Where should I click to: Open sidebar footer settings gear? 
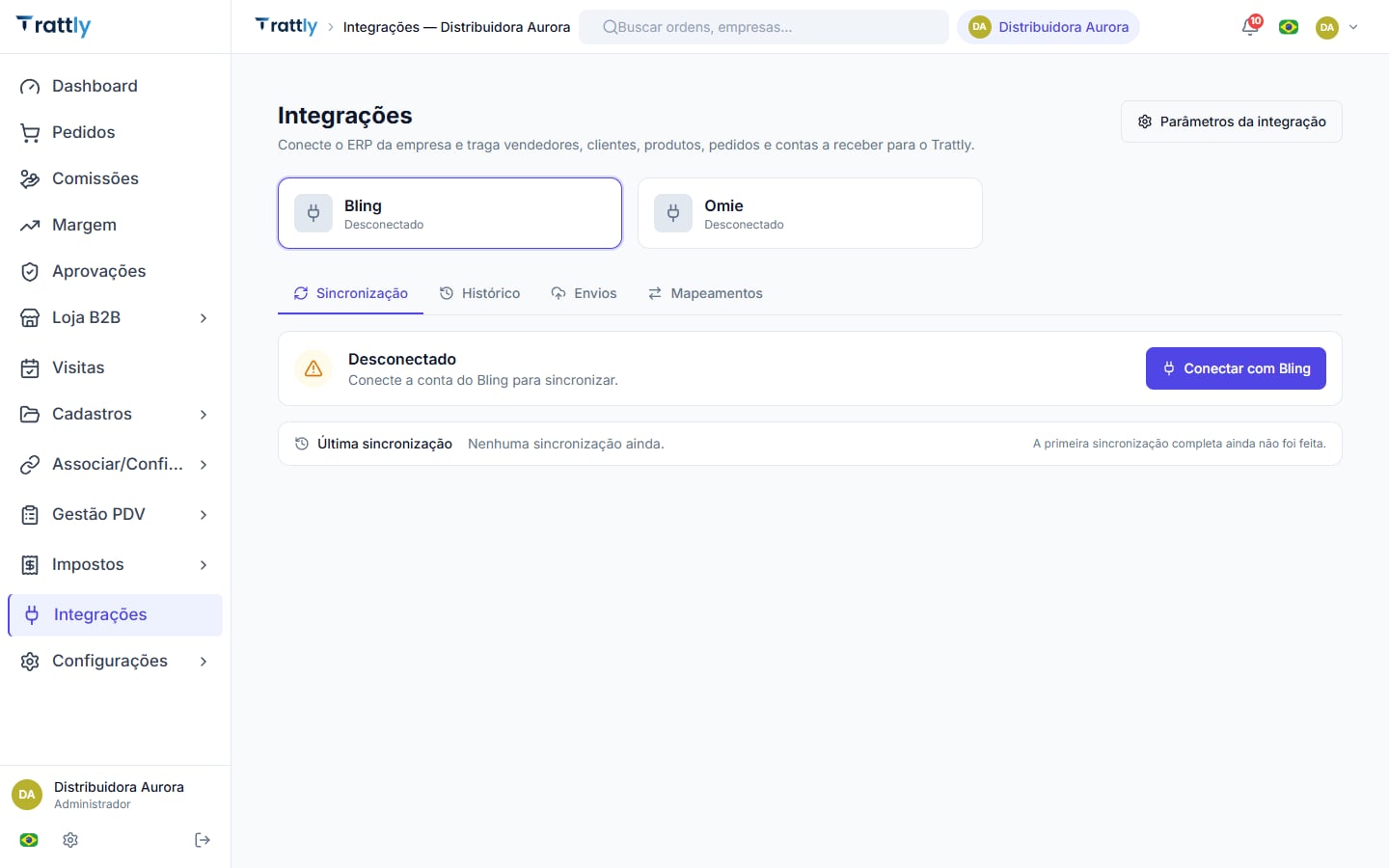tap(70, 840)
